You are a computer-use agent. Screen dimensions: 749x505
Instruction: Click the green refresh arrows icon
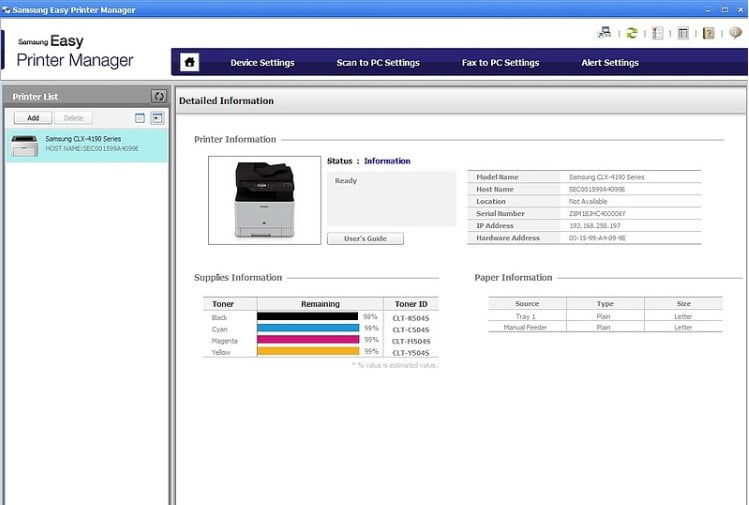(x=631, y=32)
